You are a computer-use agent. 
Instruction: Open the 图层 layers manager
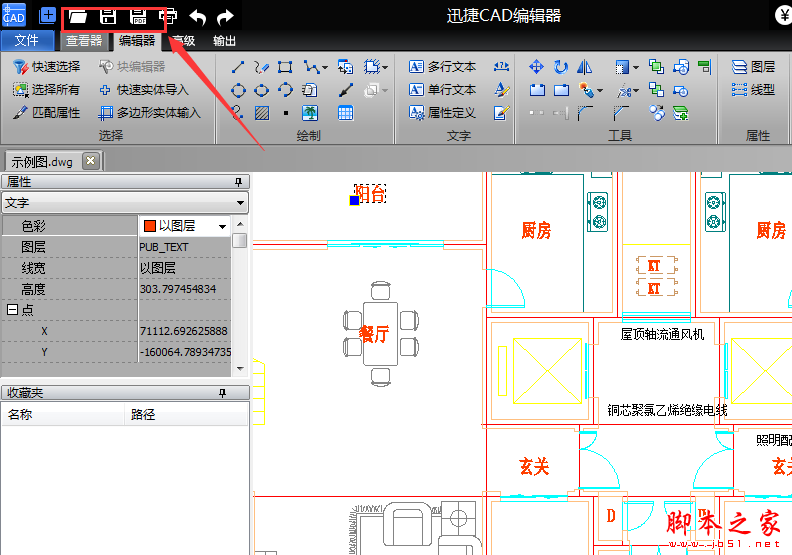[x=753, y=67]
